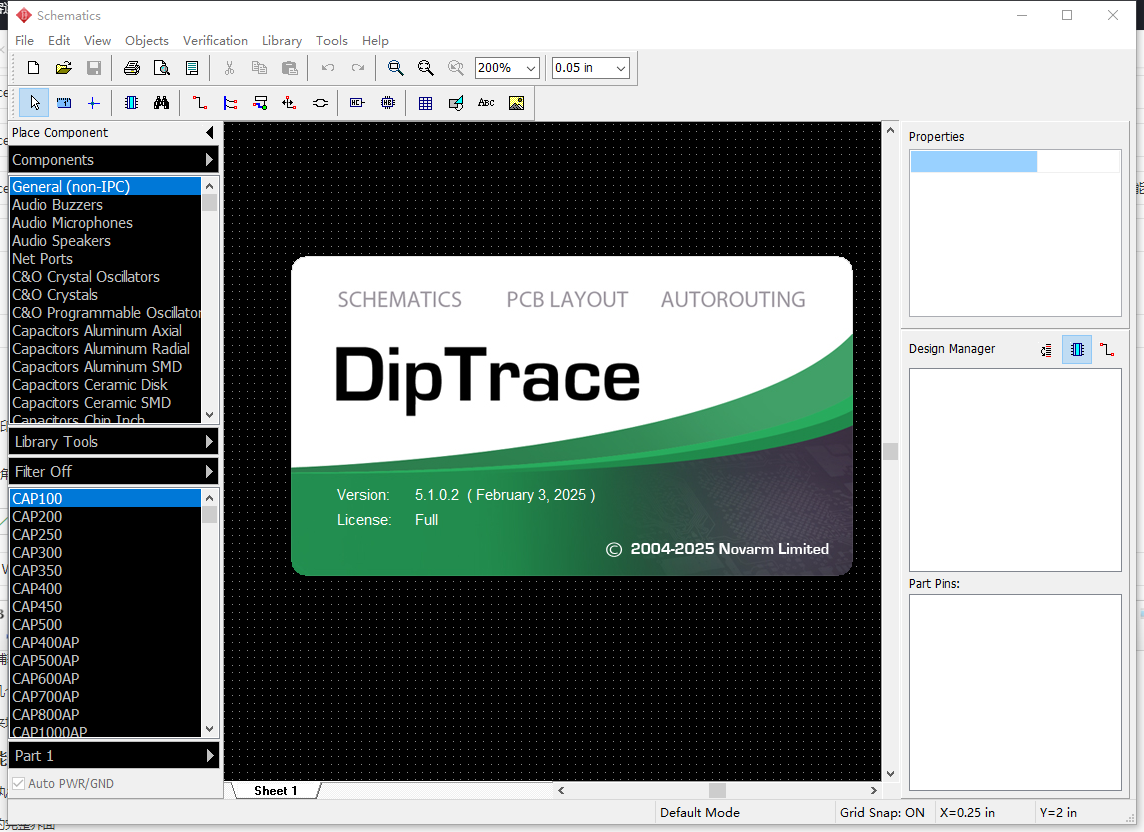
Task: Click the previous zoom view icon
Action: pos(456,68)
